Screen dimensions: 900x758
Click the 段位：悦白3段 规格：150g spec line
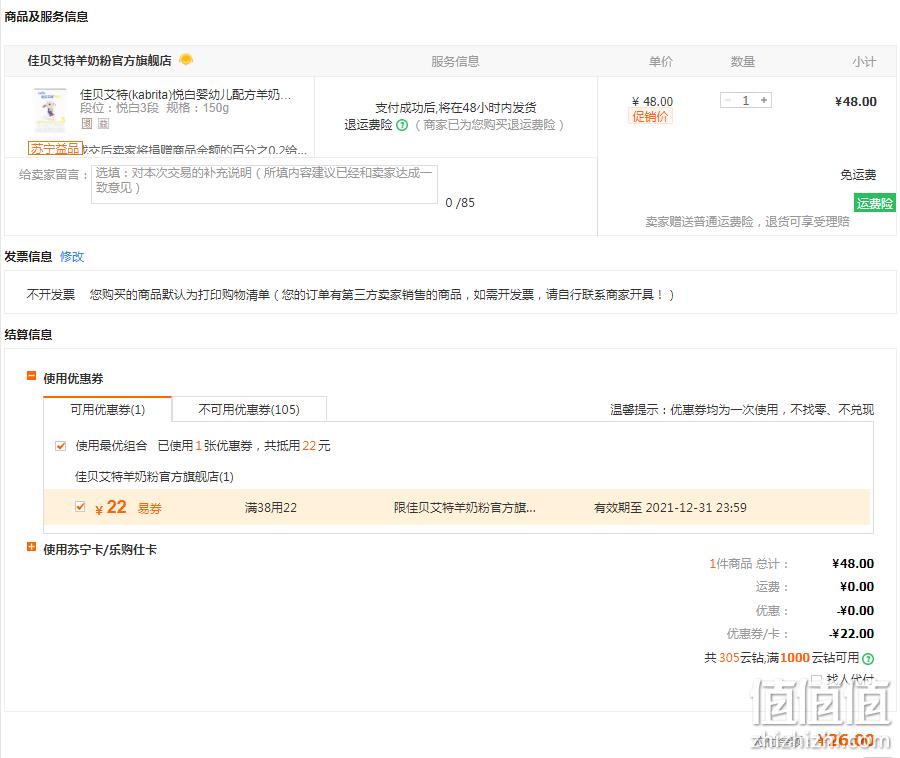[x=154, y=108]
